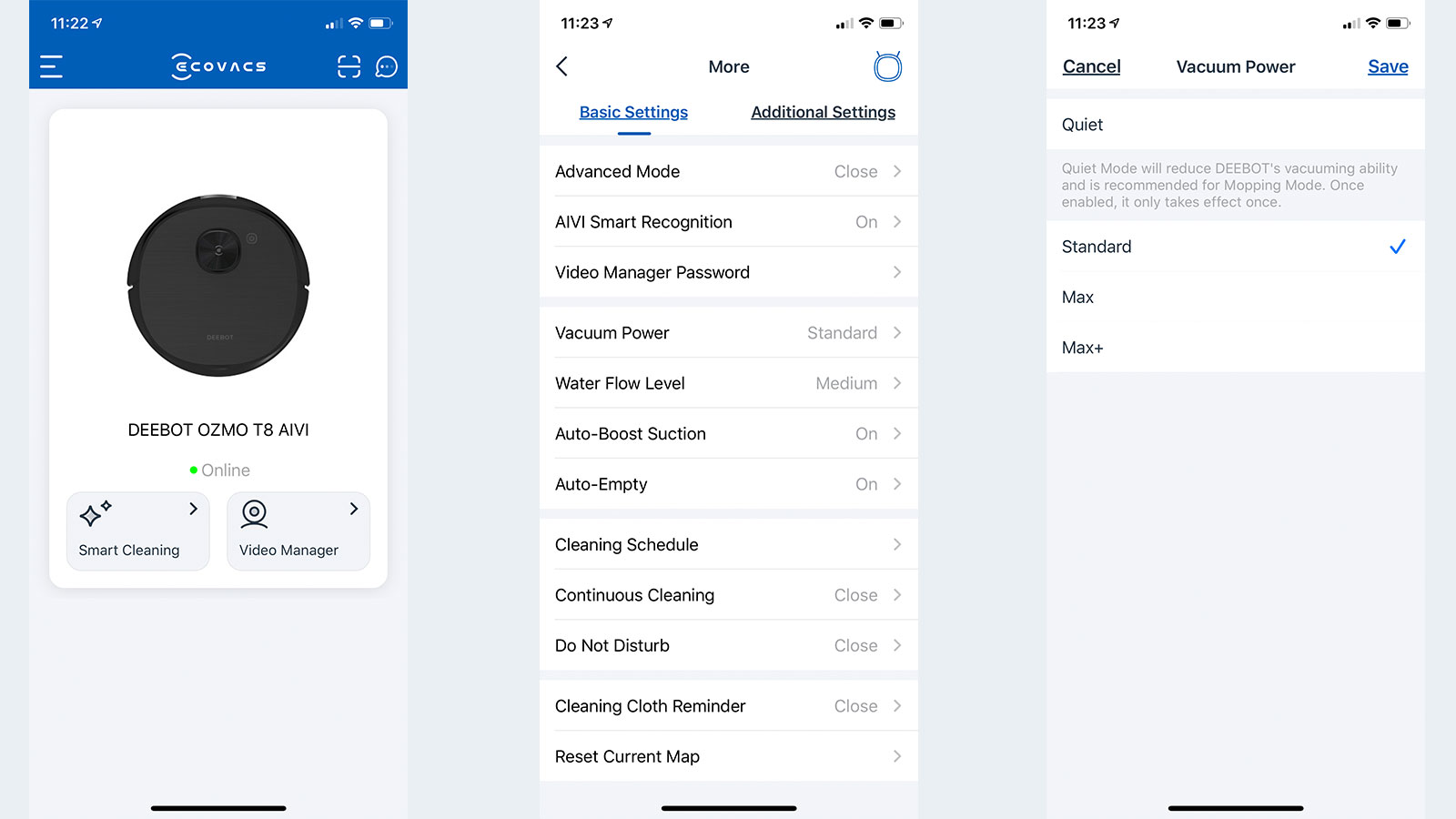Viewport: 1456px width, 819px height.
Task: Go back from the More screen
Action: click(x=562, y=66)
